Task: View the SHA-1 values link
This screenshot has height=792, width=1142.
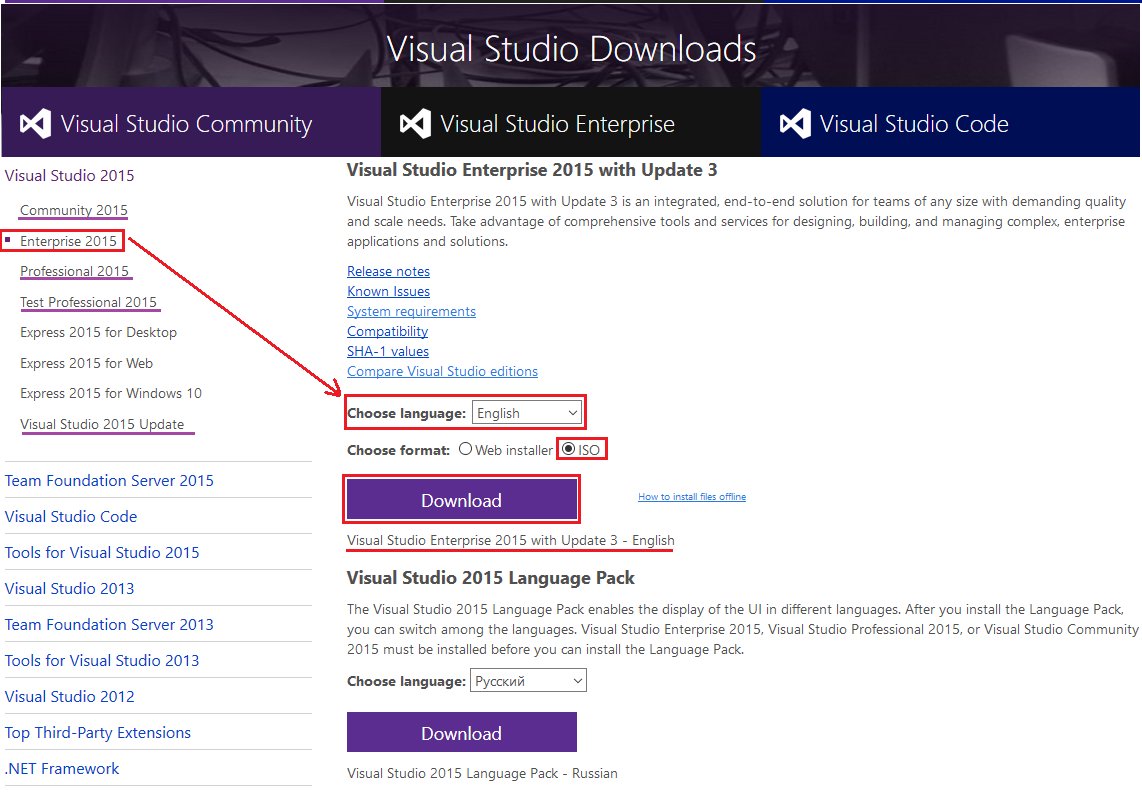Action: coord(387,351)
